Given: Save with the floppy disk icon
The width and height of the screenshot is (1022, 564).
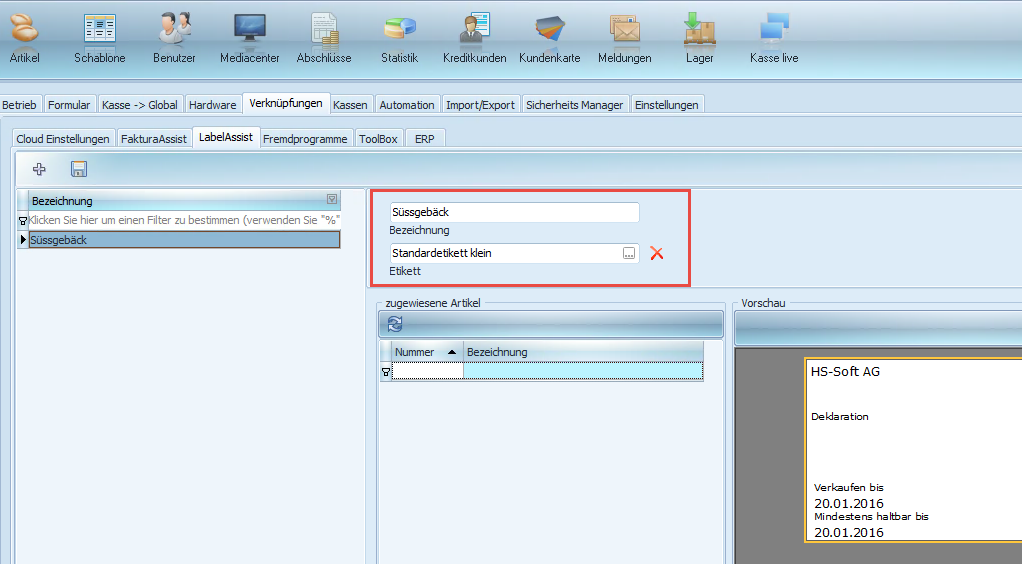Looking at the screenshot, I should click(x=78, y=169).
